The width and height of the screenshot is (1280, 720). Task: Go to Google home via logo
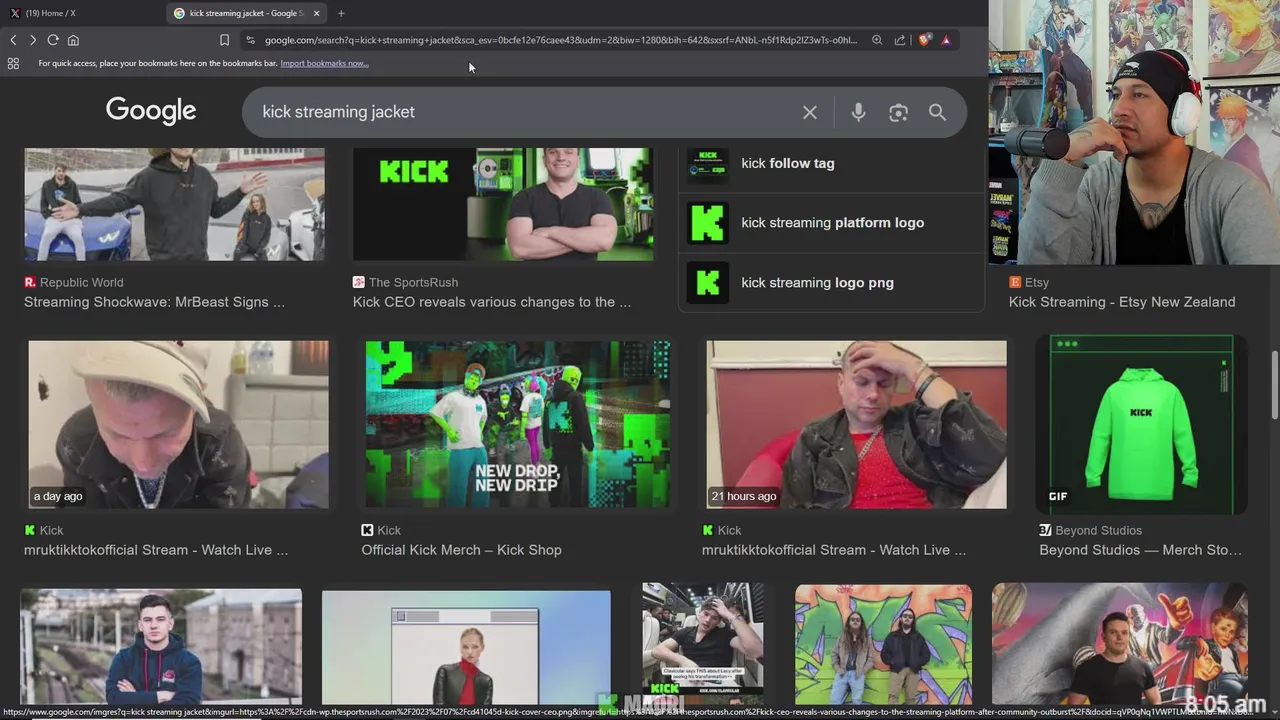[151, 111]
